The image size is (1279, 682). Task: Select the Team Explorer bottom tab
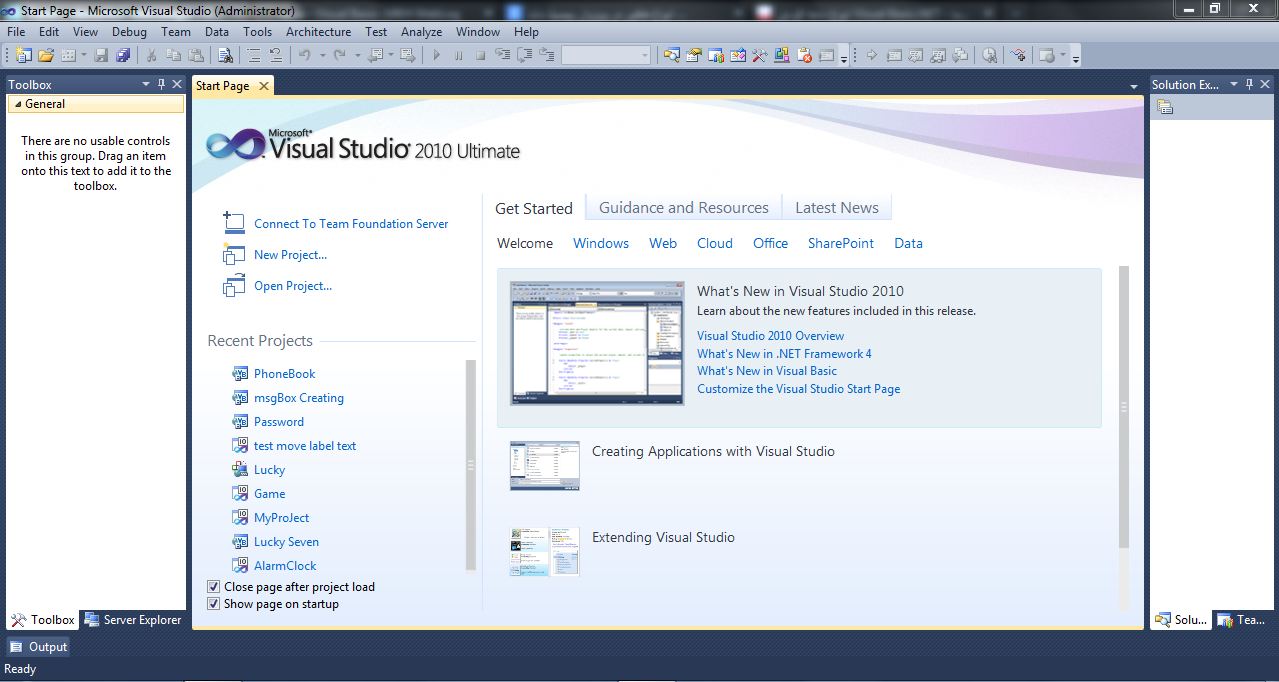pos(1242,620)
